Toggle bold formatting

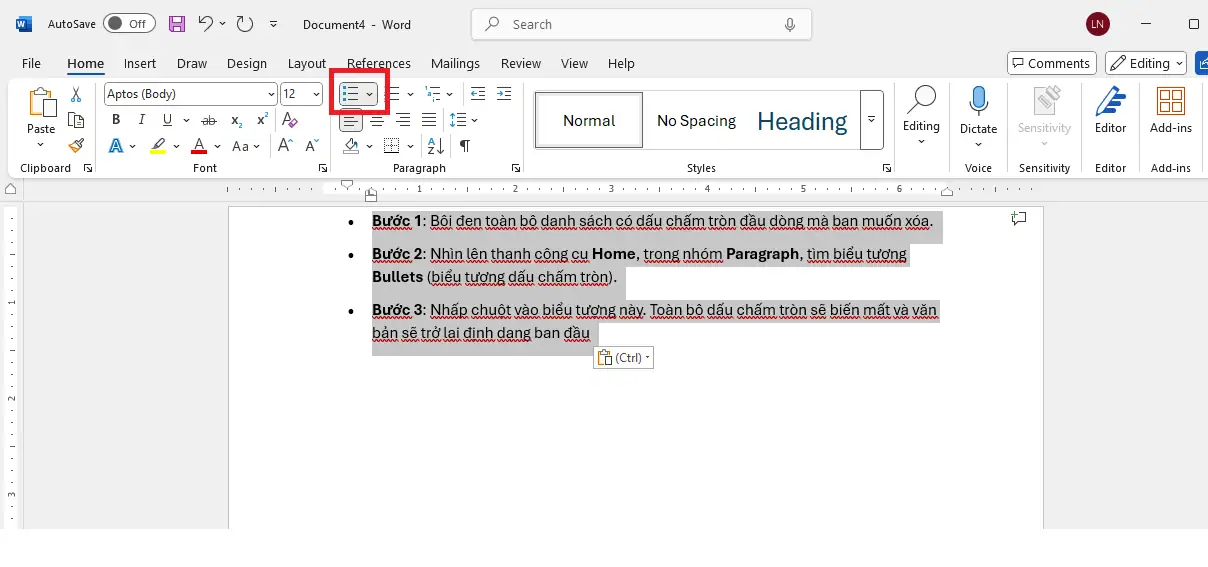coord(116,120)
